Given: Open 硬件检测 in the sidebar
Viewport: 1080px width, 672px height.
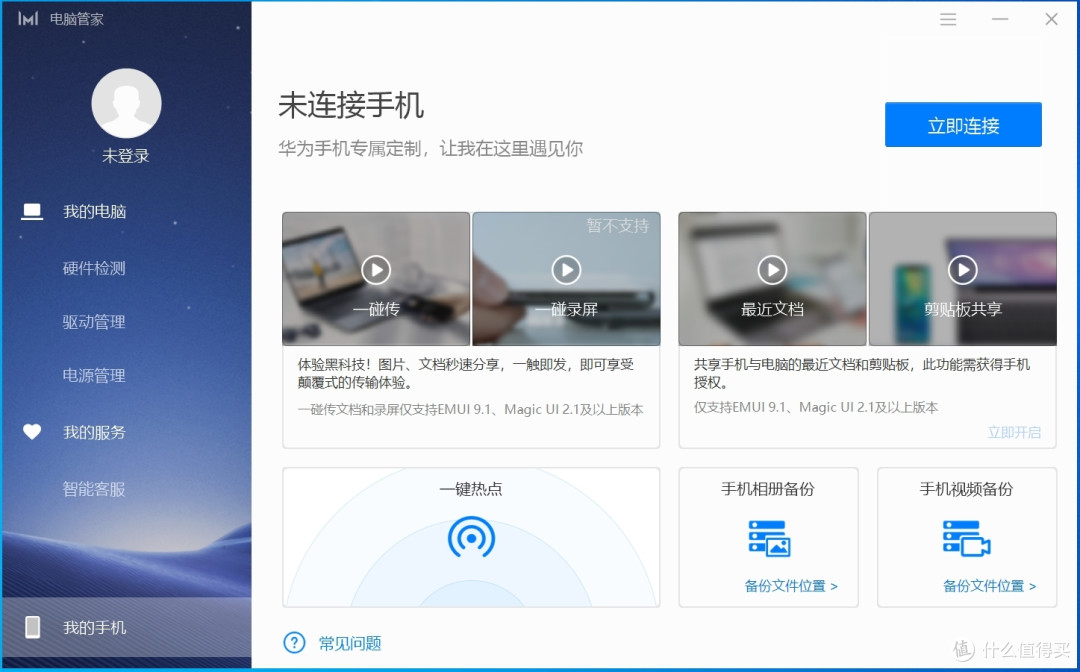Looking at the screenshot, I should (x=94, y=268).
